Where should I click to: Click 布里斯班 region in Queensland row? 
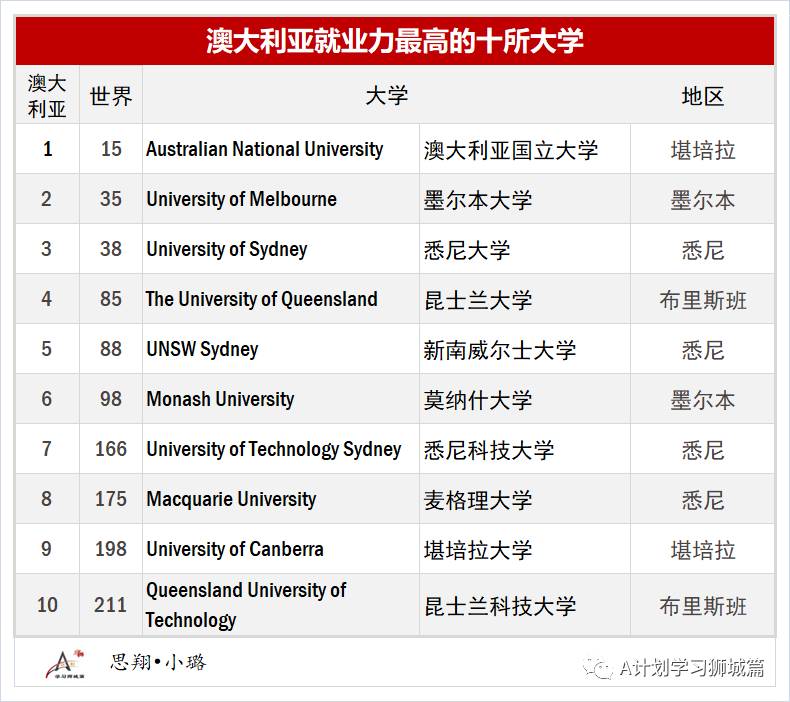click(x=703, y=300)
